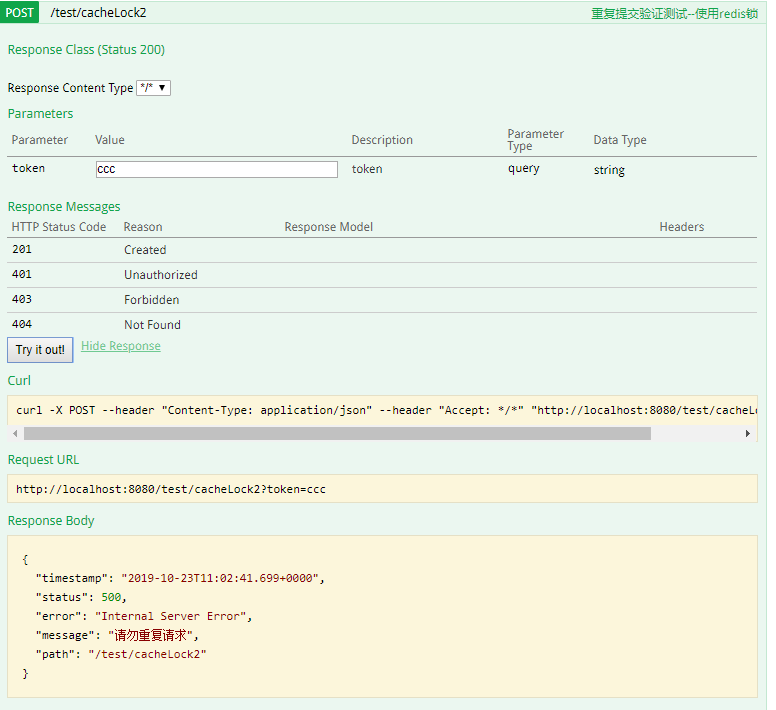Viewport: 776px width, 710px height.
Task: Click the token description cell
Action: tap(367, 169)
